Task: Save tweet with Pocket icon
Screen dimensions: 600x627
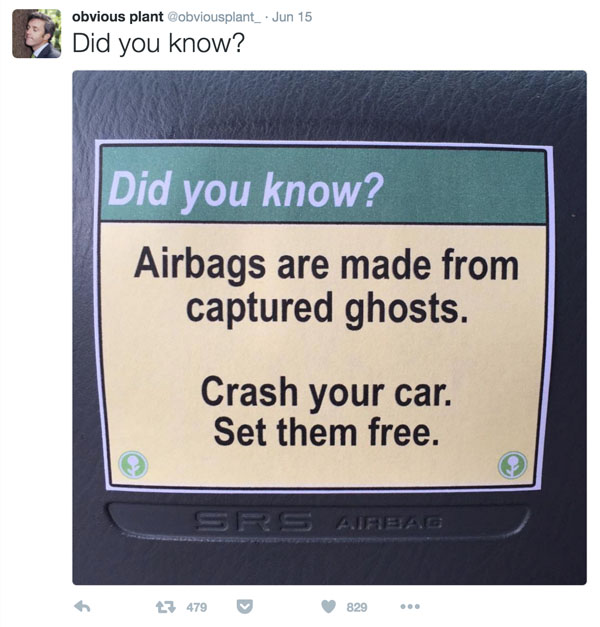Action: point(244,607)
